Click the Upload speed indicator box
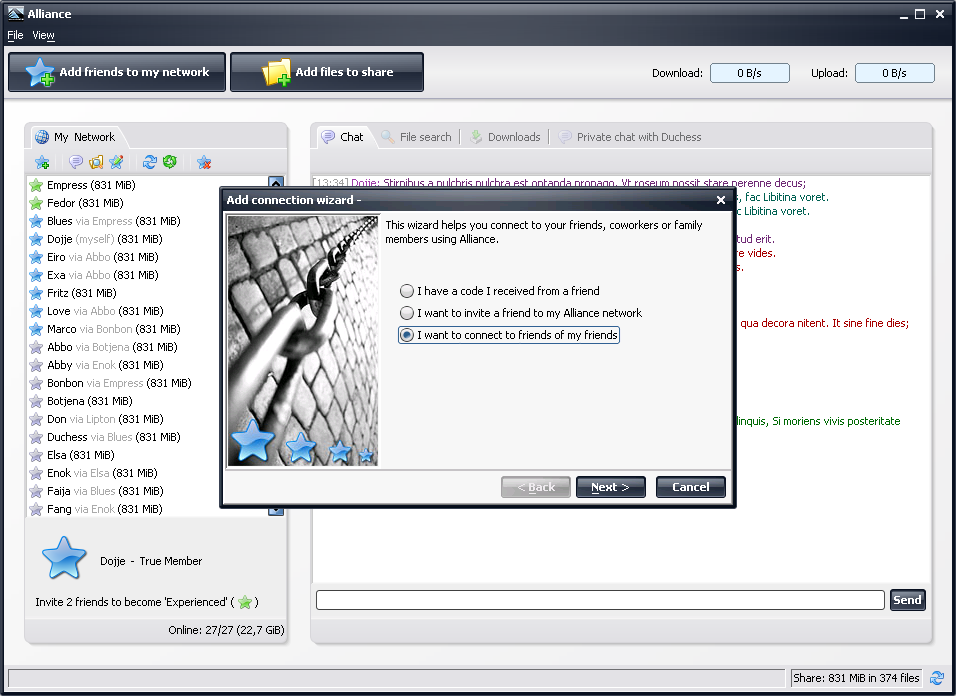Viewport: 956px width, 696px height. [x=894, y=73]
